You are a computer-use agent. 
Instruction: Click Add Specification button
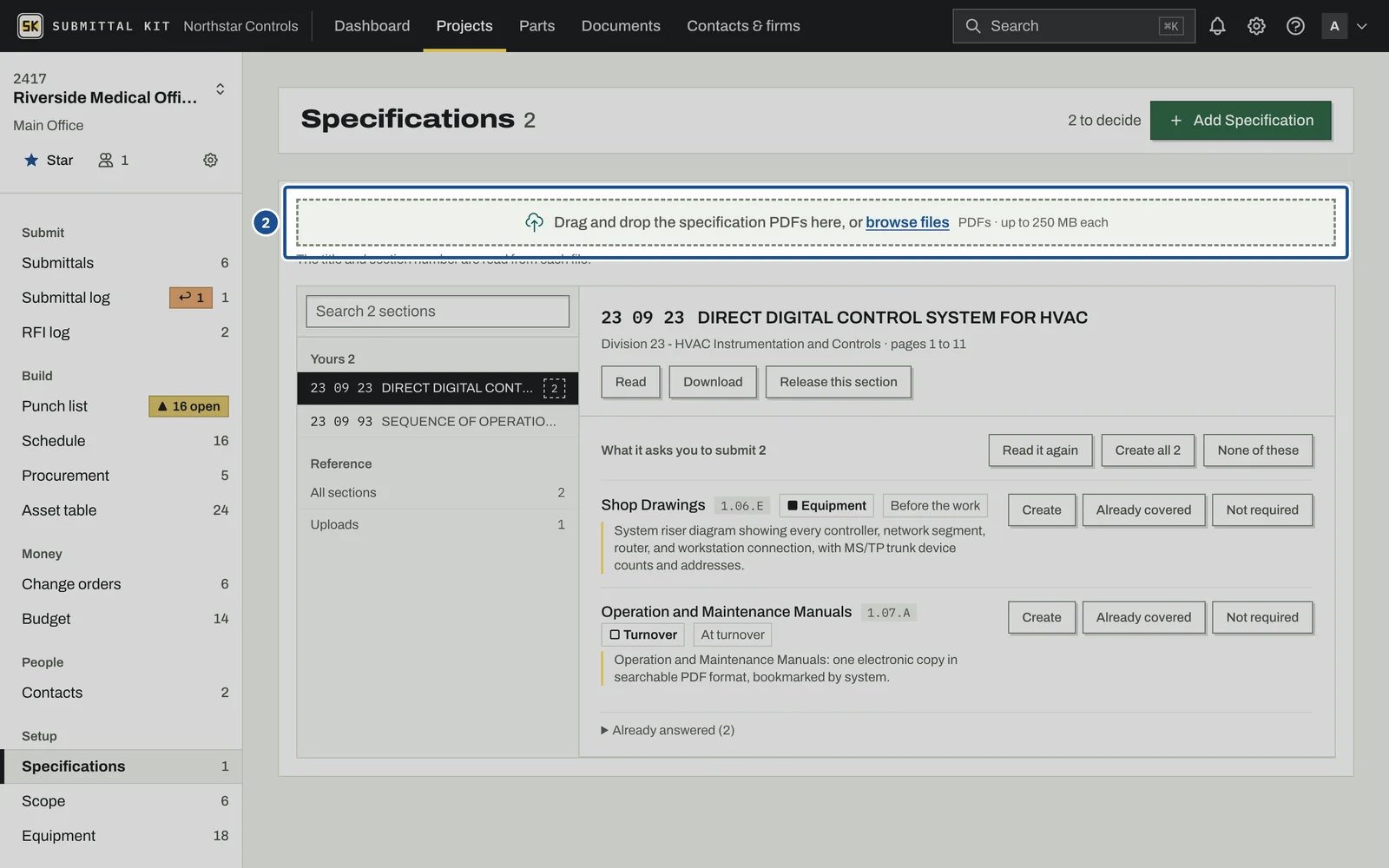pos(1241,121)
